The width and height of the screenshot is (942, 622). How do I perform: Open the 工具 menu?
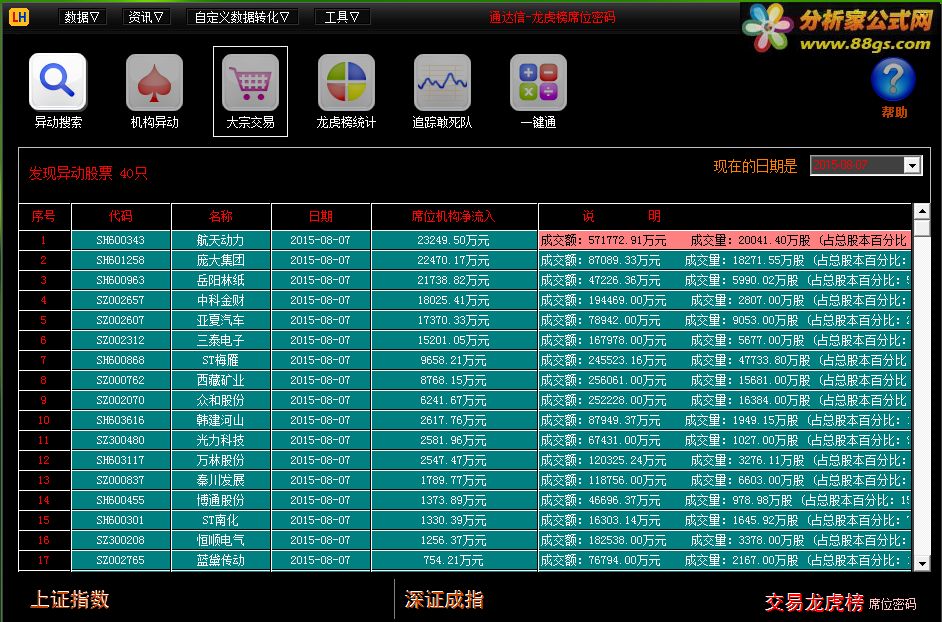click(342, 17)
